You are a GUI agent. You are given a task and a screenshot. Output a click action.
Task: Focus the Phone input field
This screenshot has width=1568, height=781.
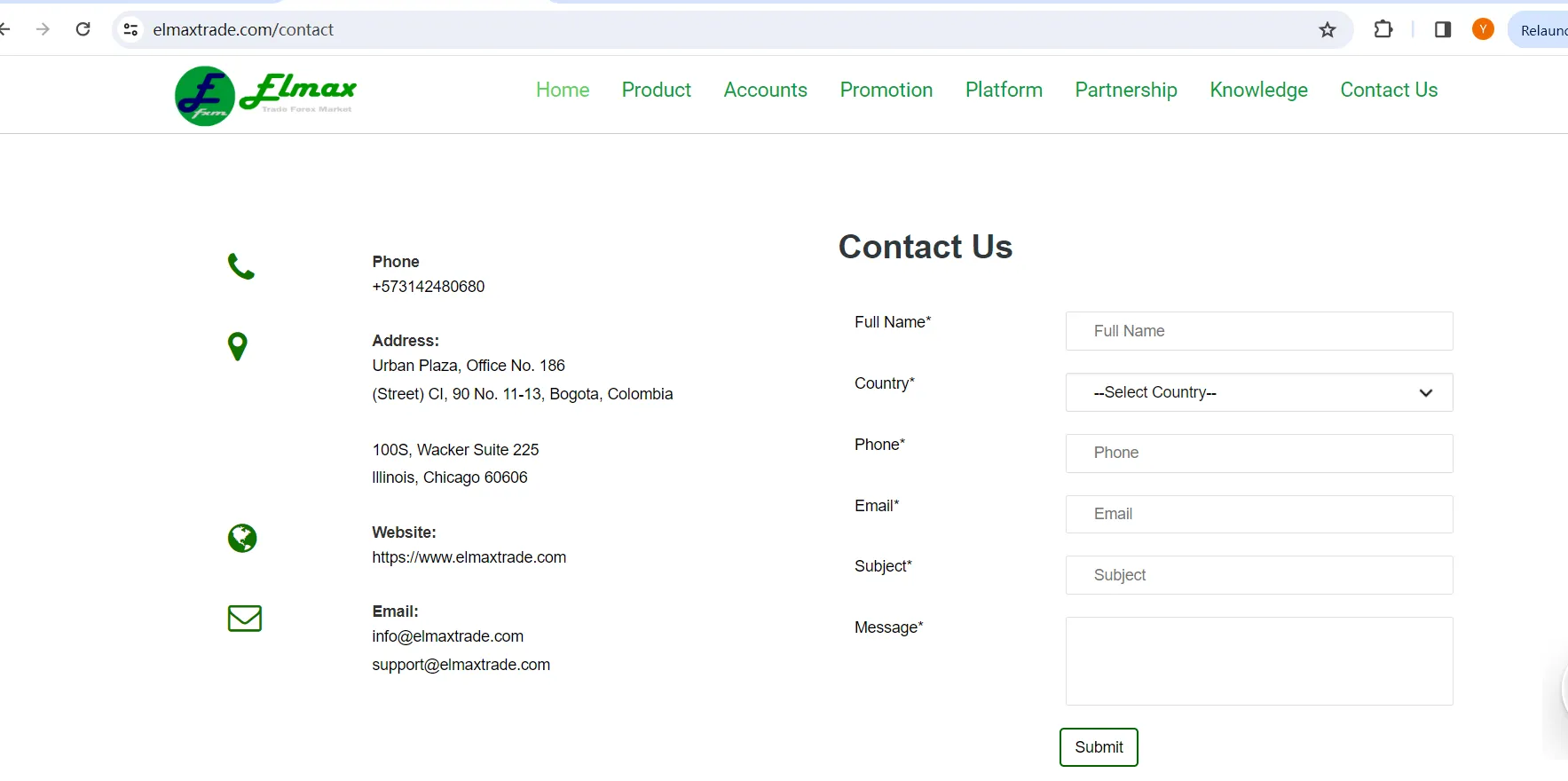1259,453
